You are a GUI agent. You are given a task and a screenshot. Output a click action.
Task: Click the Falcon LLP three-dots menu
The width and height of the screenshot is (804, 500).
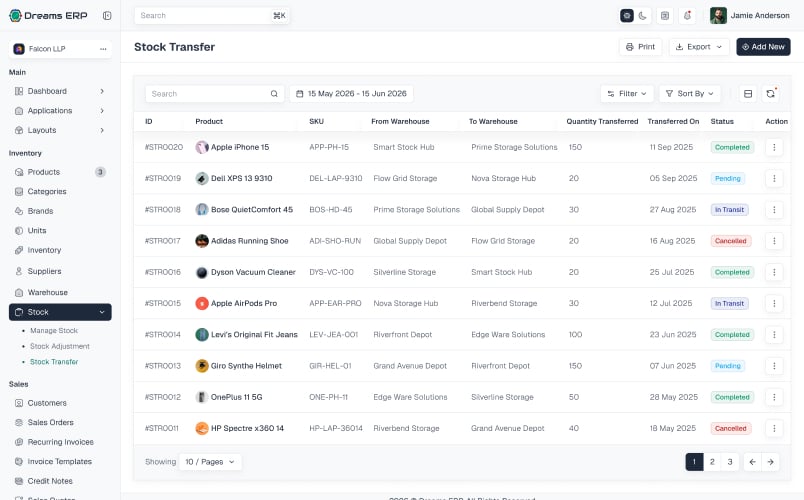coord(103,49)
